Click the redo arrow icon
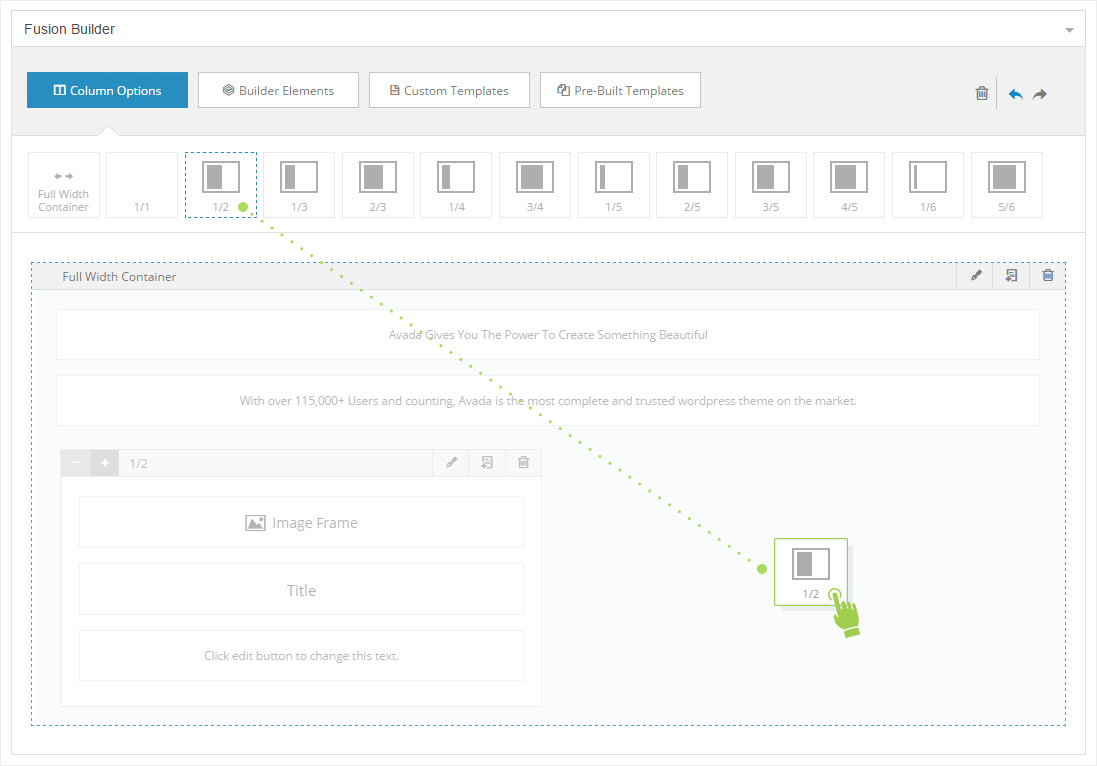1097x766 pixels. (1040, 93)
